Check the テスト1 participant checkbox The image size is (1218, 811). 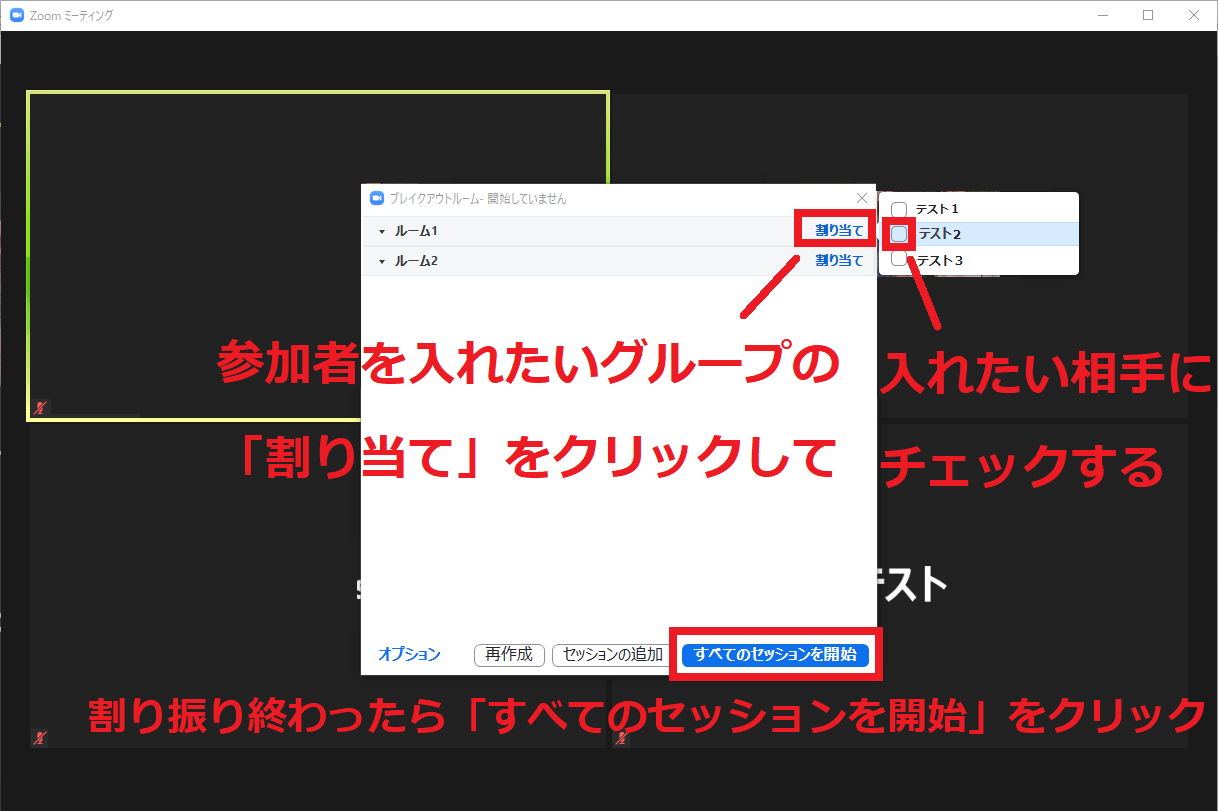click(x=899, y=209)
